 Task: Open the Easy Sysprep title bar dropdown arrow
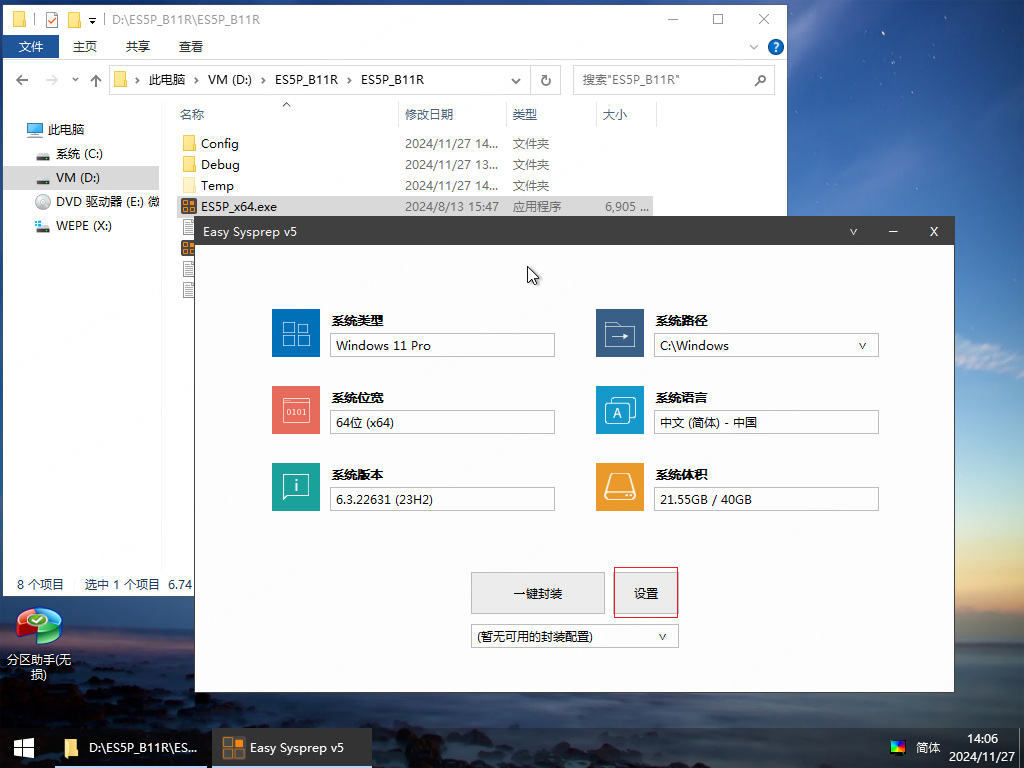(x=853, y=232)
